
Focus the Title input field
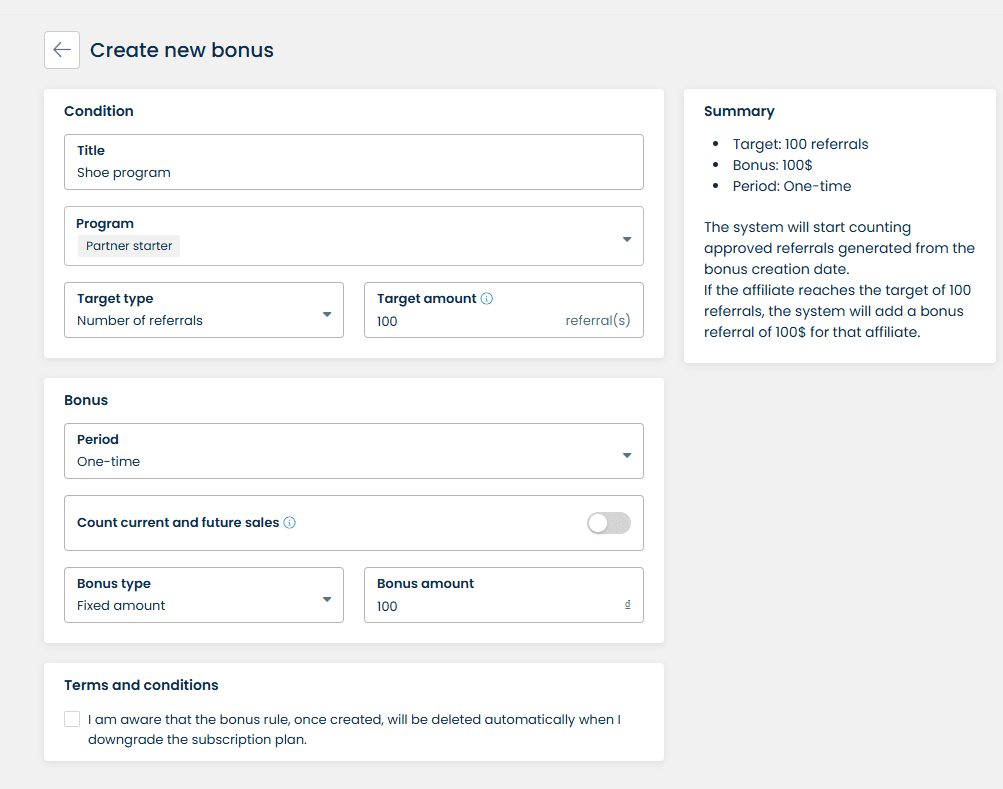tap(354, 173)
